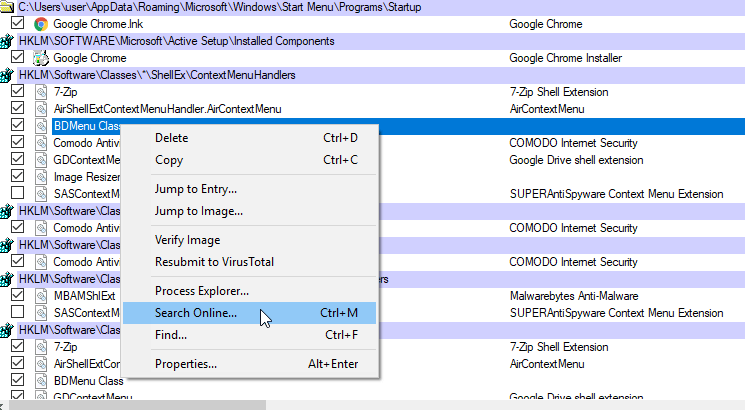Viewport: 745px width, 410px height.
Task: Enable the SASContextM checkbox below MBAMShlExt
Action: (x=18, y=312)
